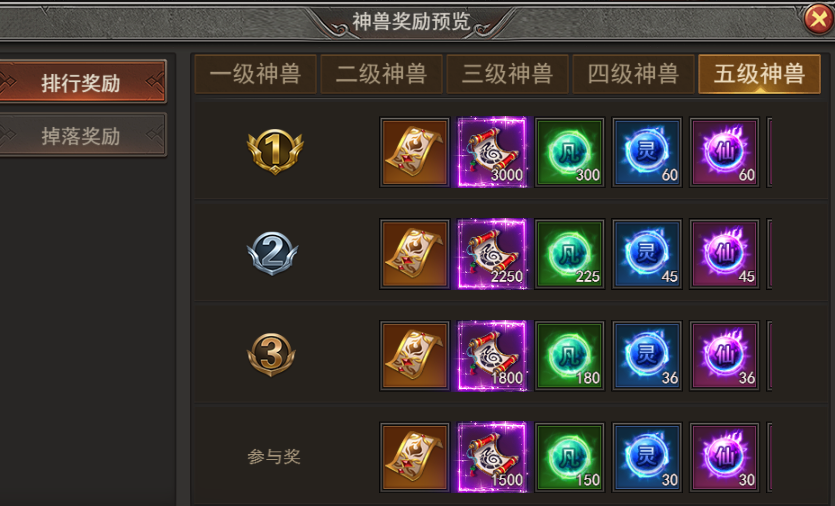835x506 pixels.
Task: Click the 五级神兽 tab
Action: pyautogui.click(x=759, y=74)
